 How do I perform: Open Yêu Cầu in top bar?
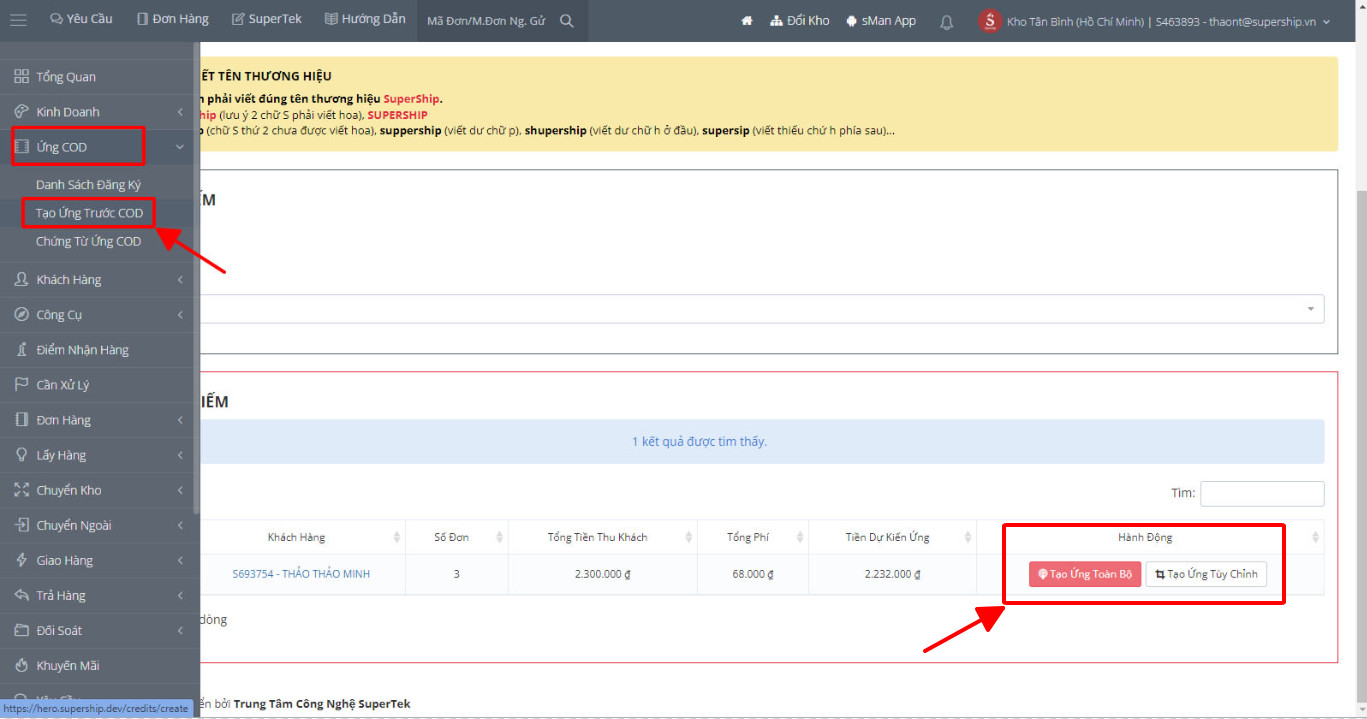point(81,20)
